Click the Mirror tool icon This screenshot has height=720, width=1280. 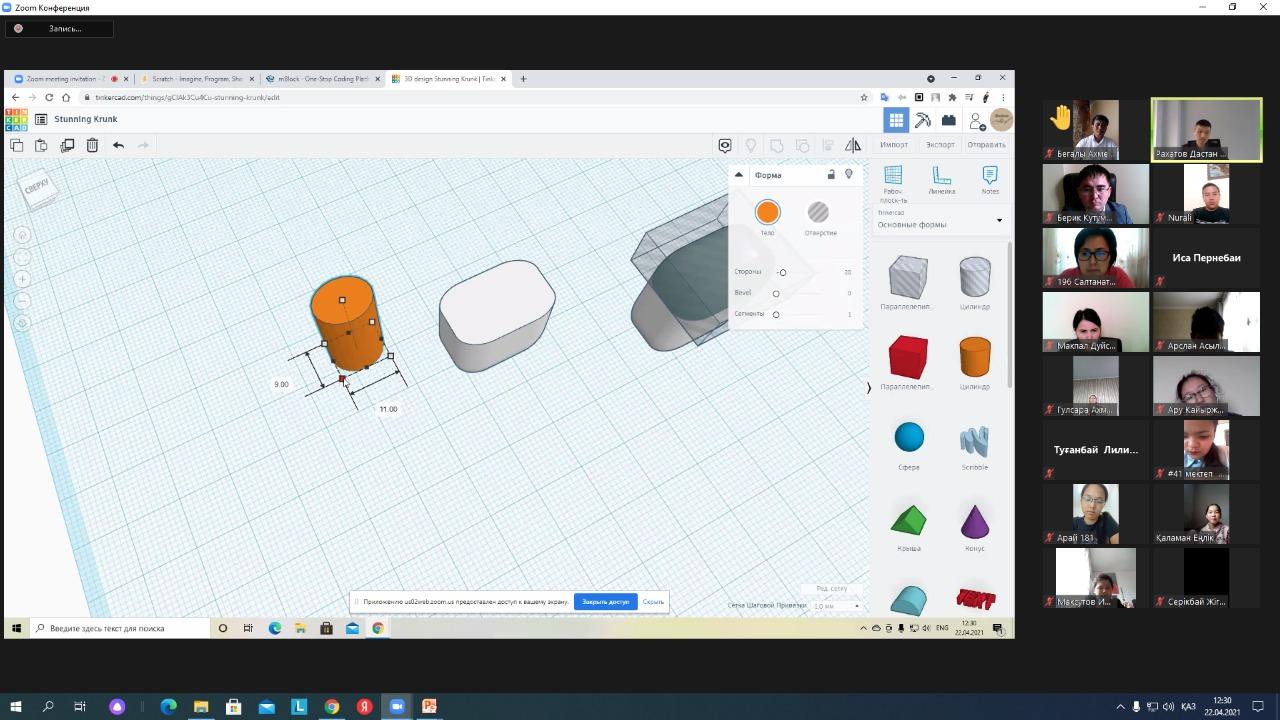pos(853,145)
